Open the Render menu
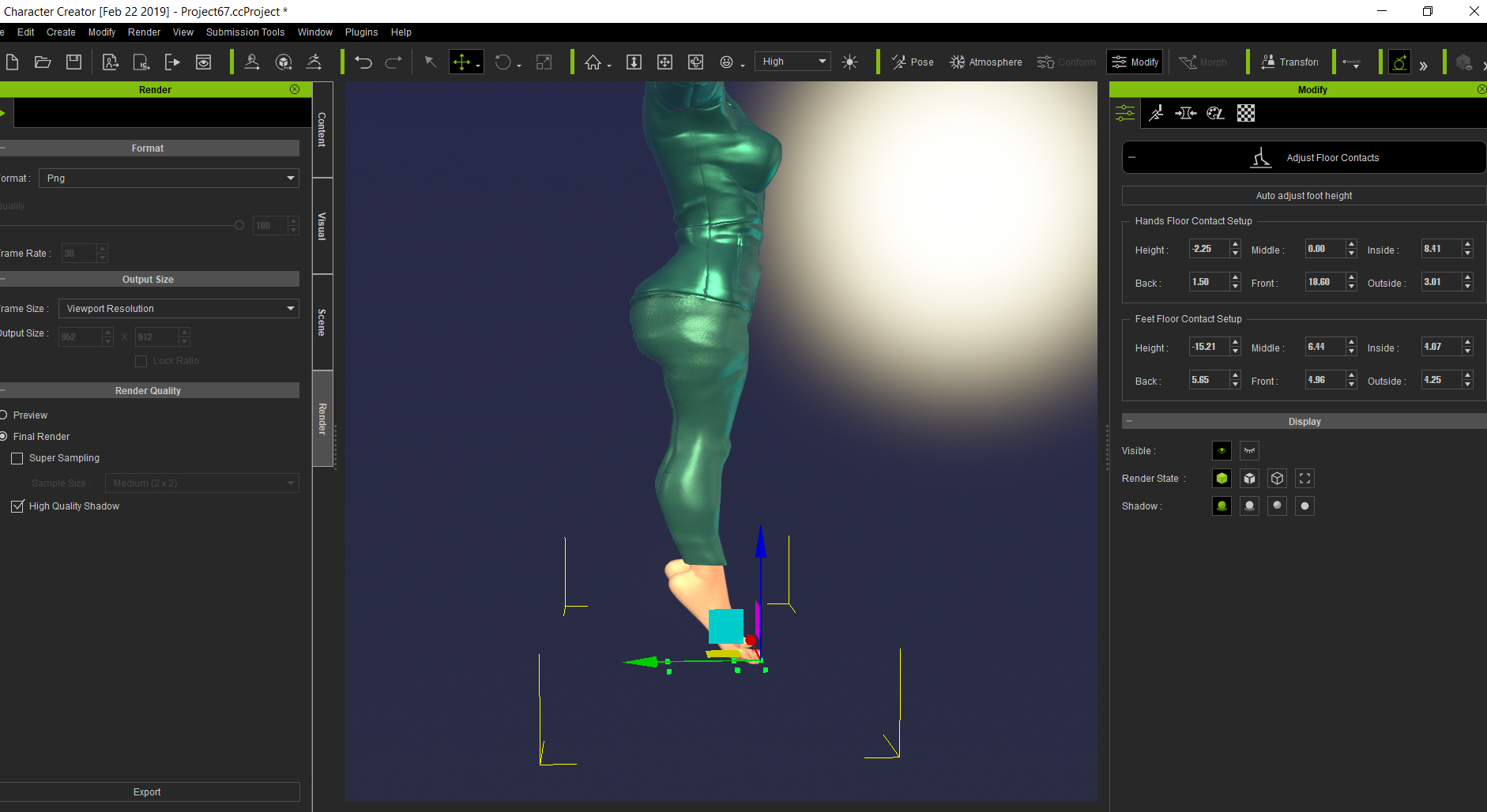 tap(144, 32)
